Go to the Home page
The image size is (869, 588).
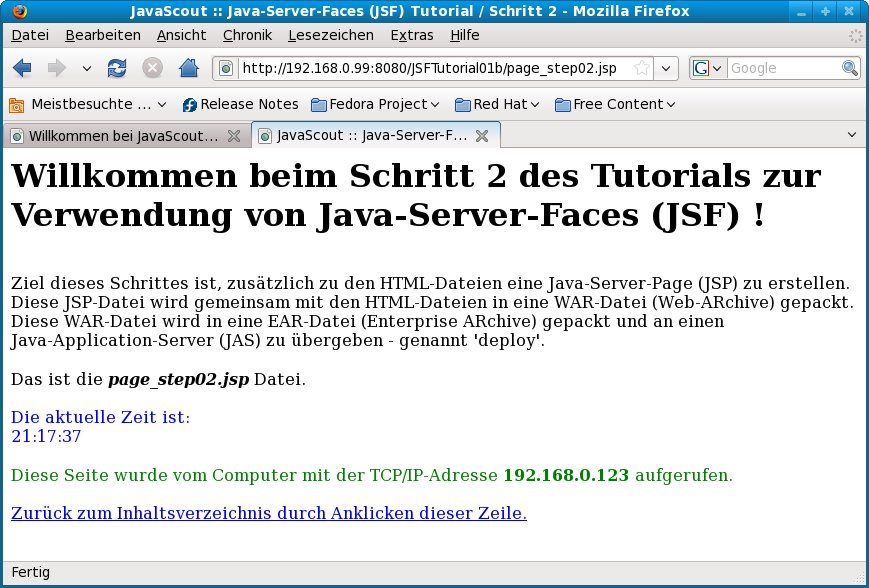coord(188,68)
